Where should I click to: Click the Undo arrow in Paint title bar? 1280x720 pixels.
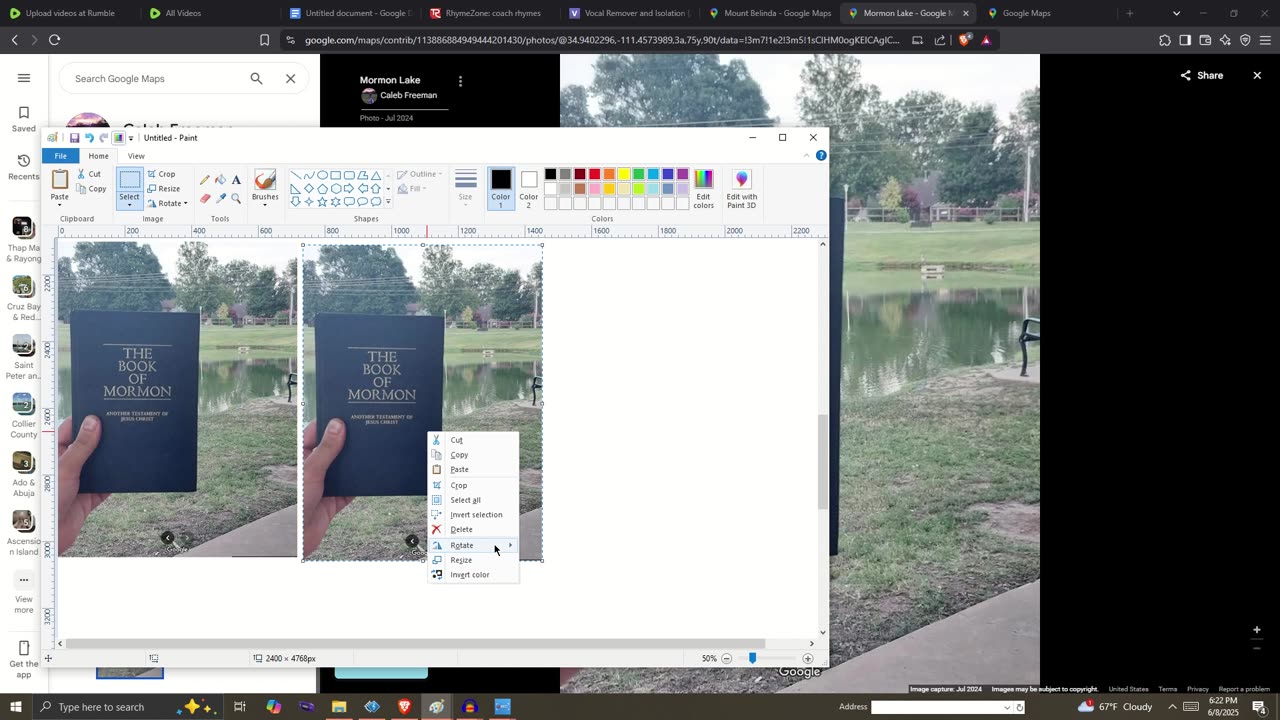tap(89, 138)
